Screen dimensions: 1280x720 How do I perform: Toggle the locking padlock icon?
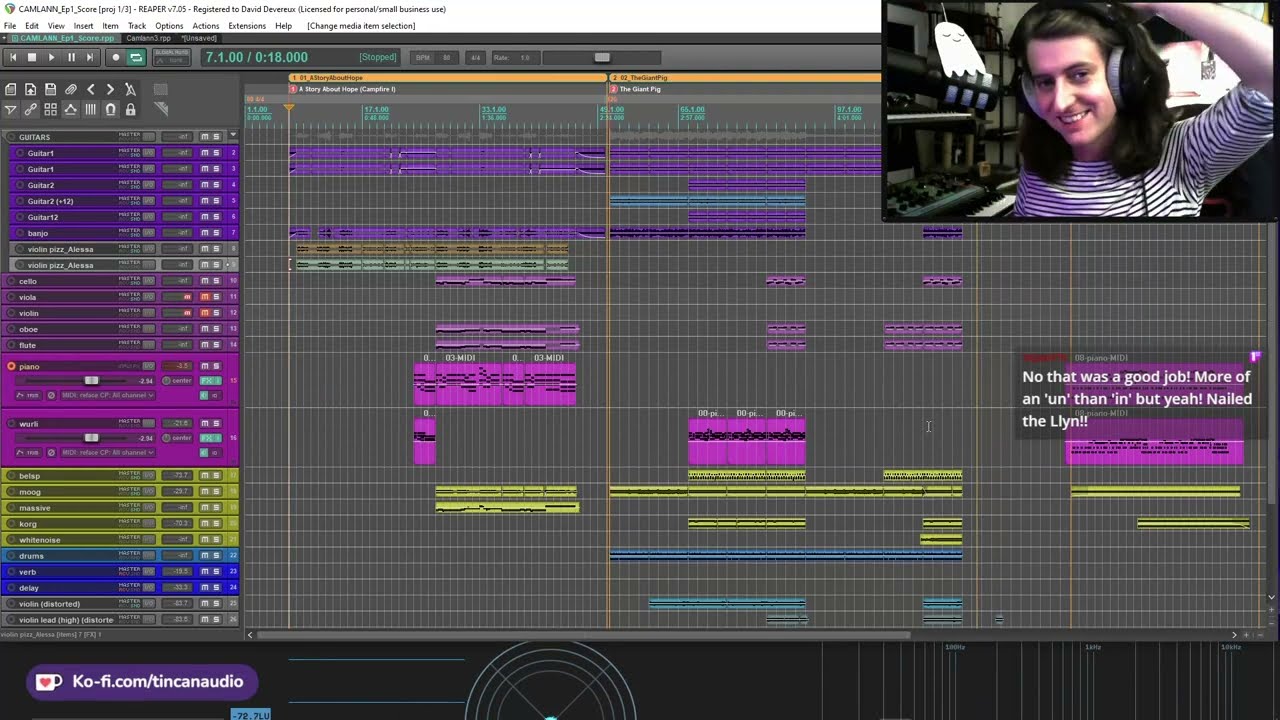130,110
